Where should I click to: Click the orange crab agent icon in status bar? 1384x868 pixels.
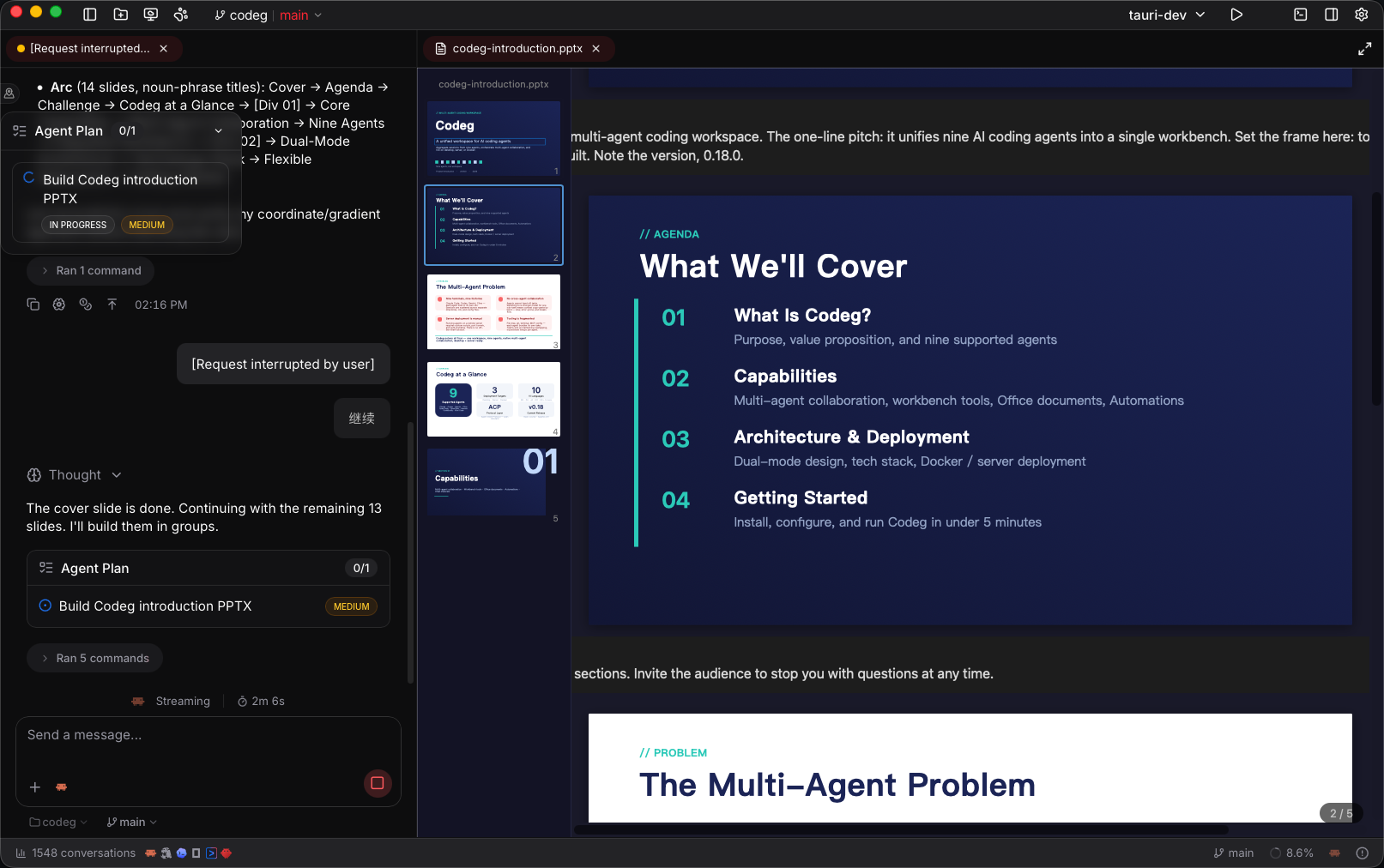[151, 853]
